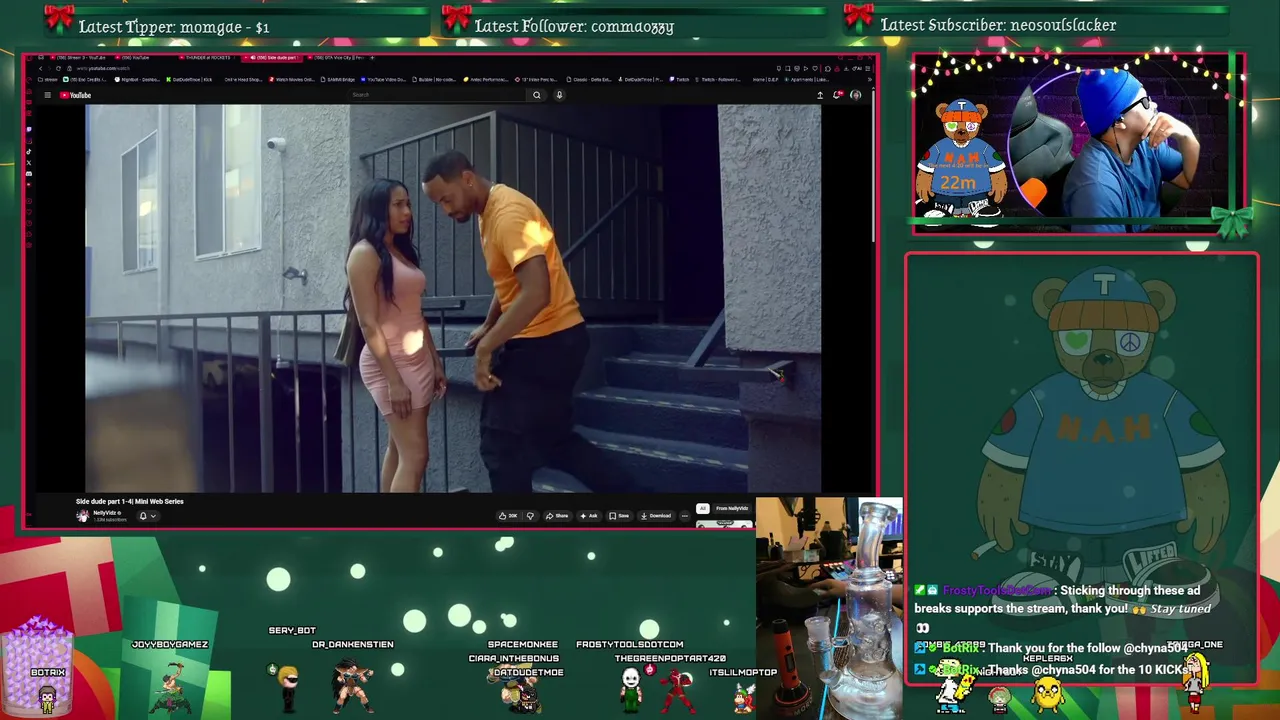Click the YouTube search magnifier button
The width and height of the screenshot is (1280, 720).
coord(537,95)
